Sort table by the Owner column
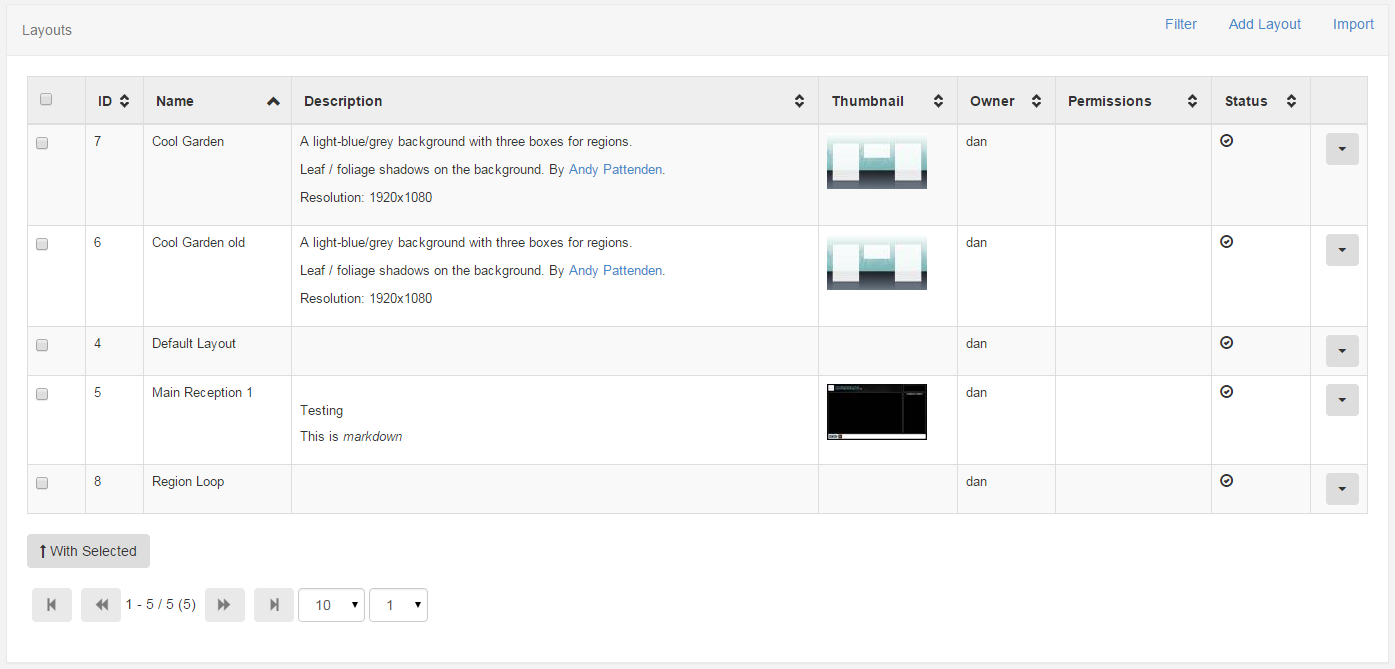The width and height of the screenshot is (1395, 669). (x=1036, y=101)
